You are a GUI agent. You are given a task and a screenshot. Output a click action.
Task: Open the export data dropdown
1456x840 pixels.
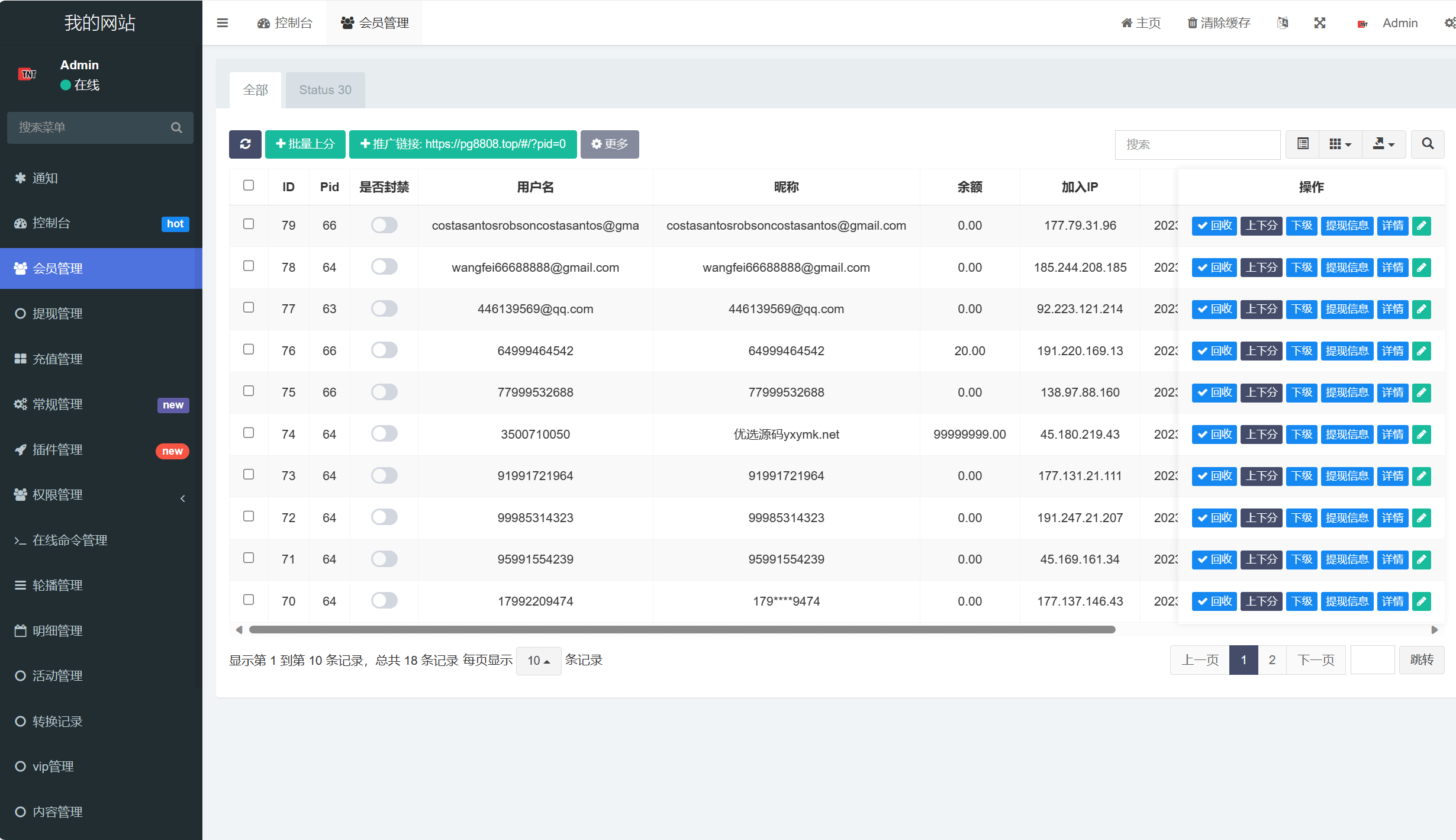(x=1383, y=144)
